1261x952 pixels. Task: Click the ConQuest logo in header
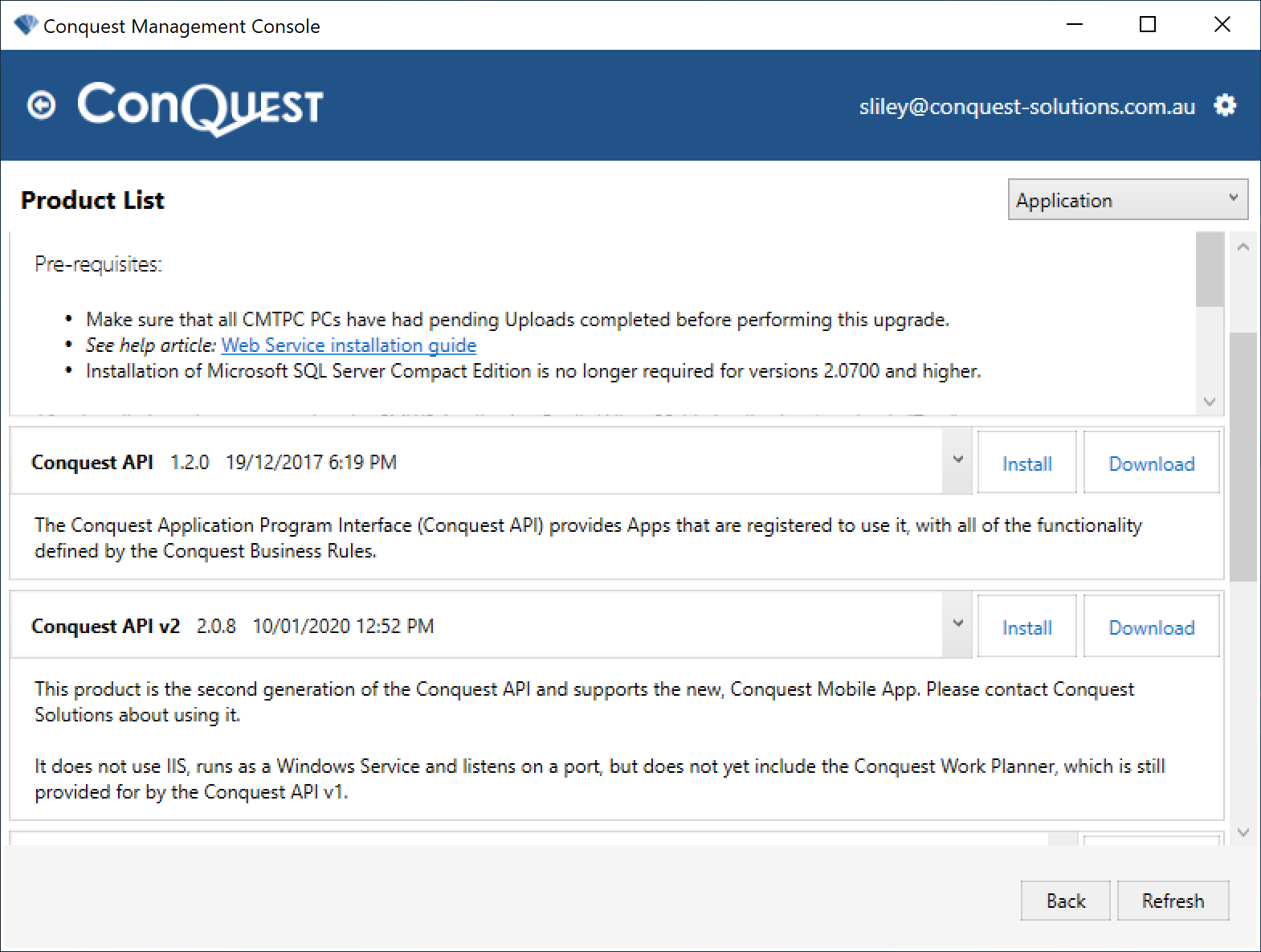pyautogui.click(x=200, y=108)
